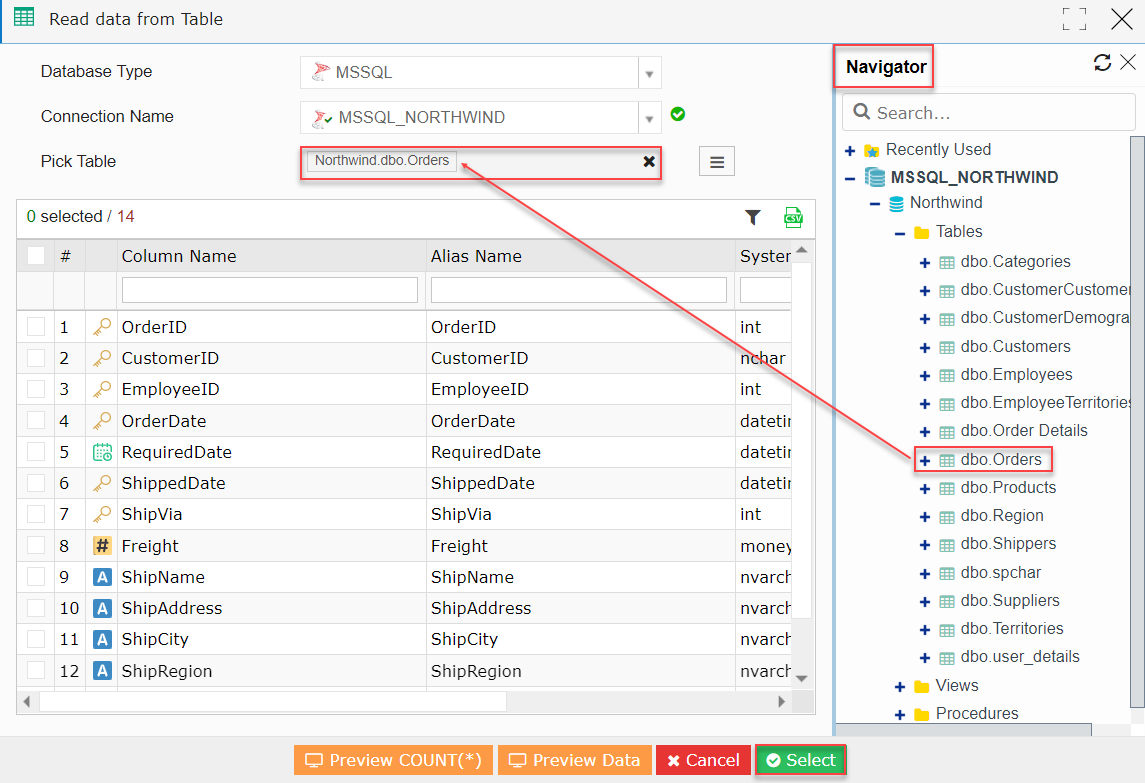Click the calendar icon of the RequiredDate row
Image resolution: width=1145 pixels, height=783 pixels.
tap(102, 452)
